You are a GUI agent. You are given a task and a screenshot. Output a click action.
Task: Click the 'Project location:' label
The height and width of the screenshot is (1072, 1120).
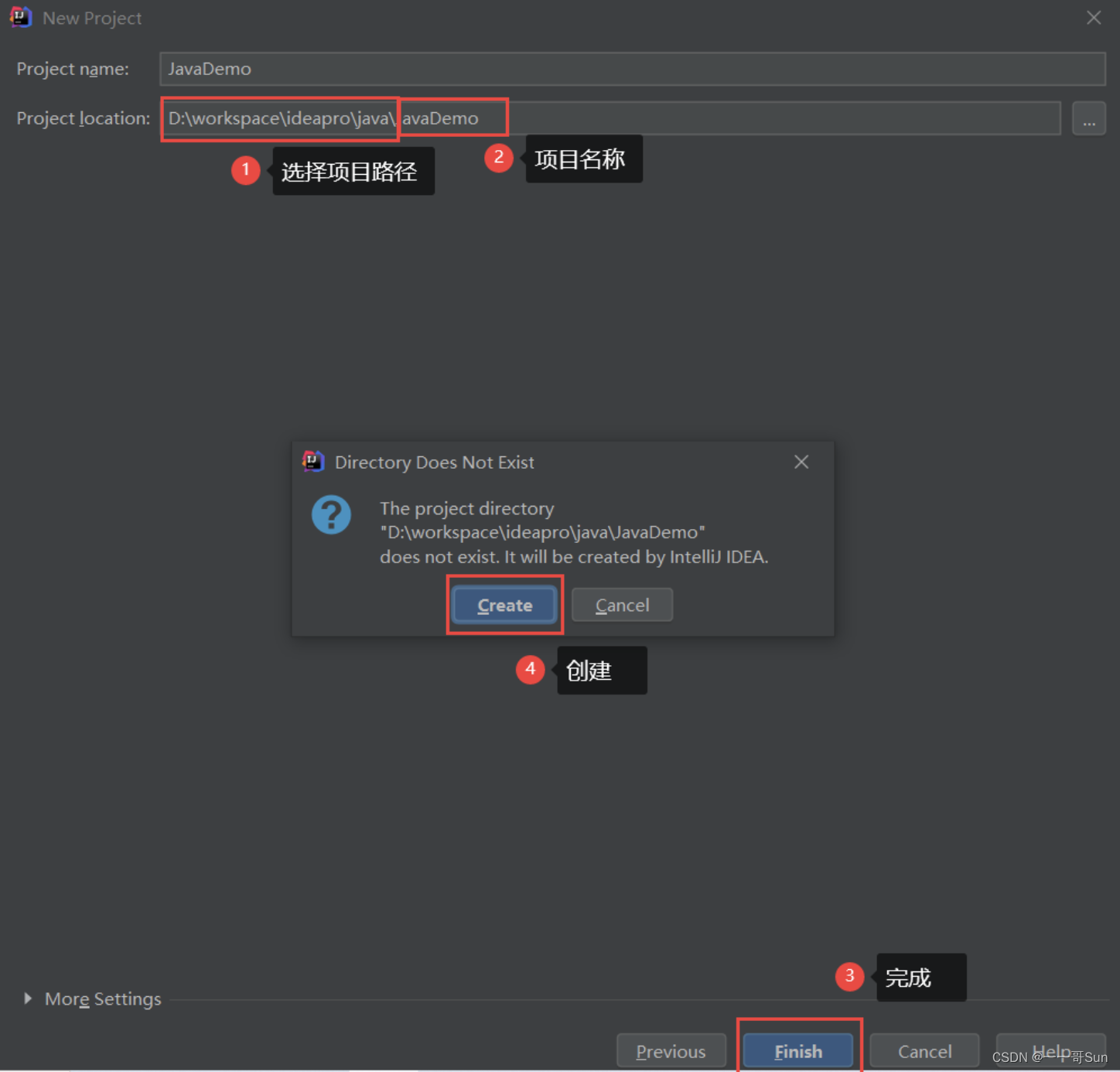pos(84,118)
